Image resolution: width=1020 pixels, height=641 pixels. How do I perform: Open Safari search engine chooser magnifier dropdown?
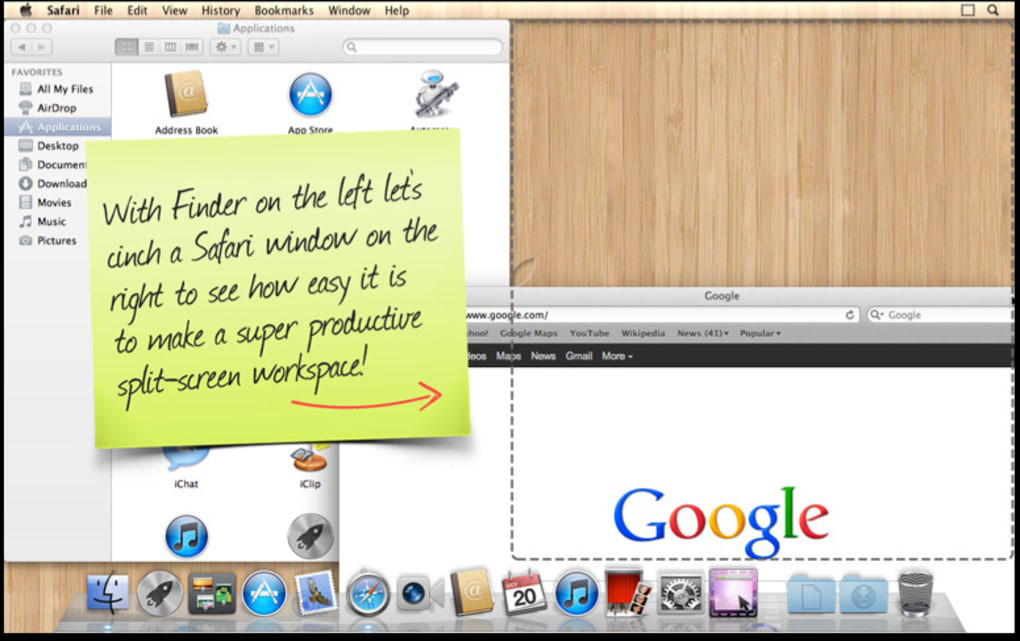(x=877, y=315)
